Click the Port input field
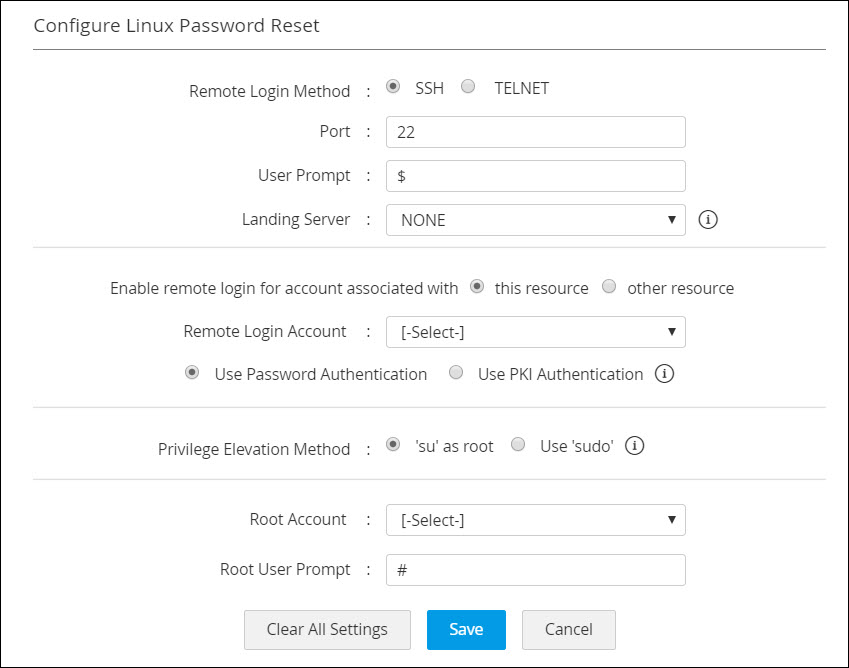The height and width of the screenshot is (668, 849). 535,132
